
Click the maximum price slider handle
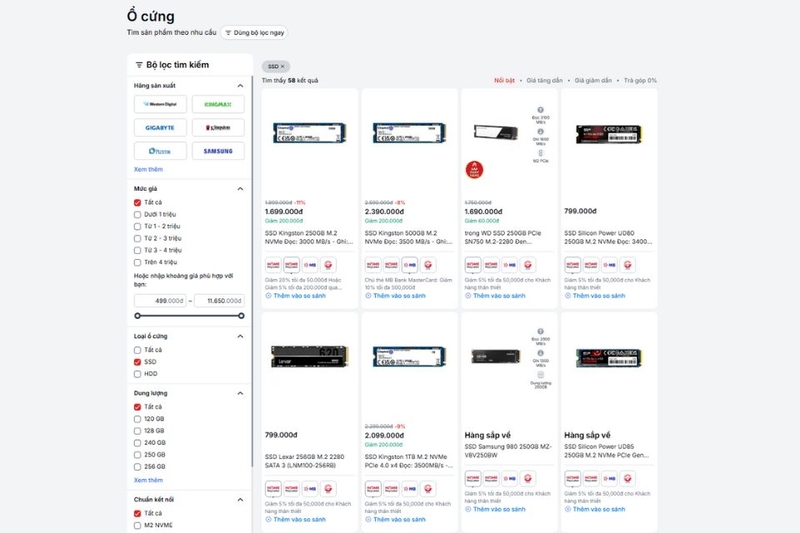(241, 316)
